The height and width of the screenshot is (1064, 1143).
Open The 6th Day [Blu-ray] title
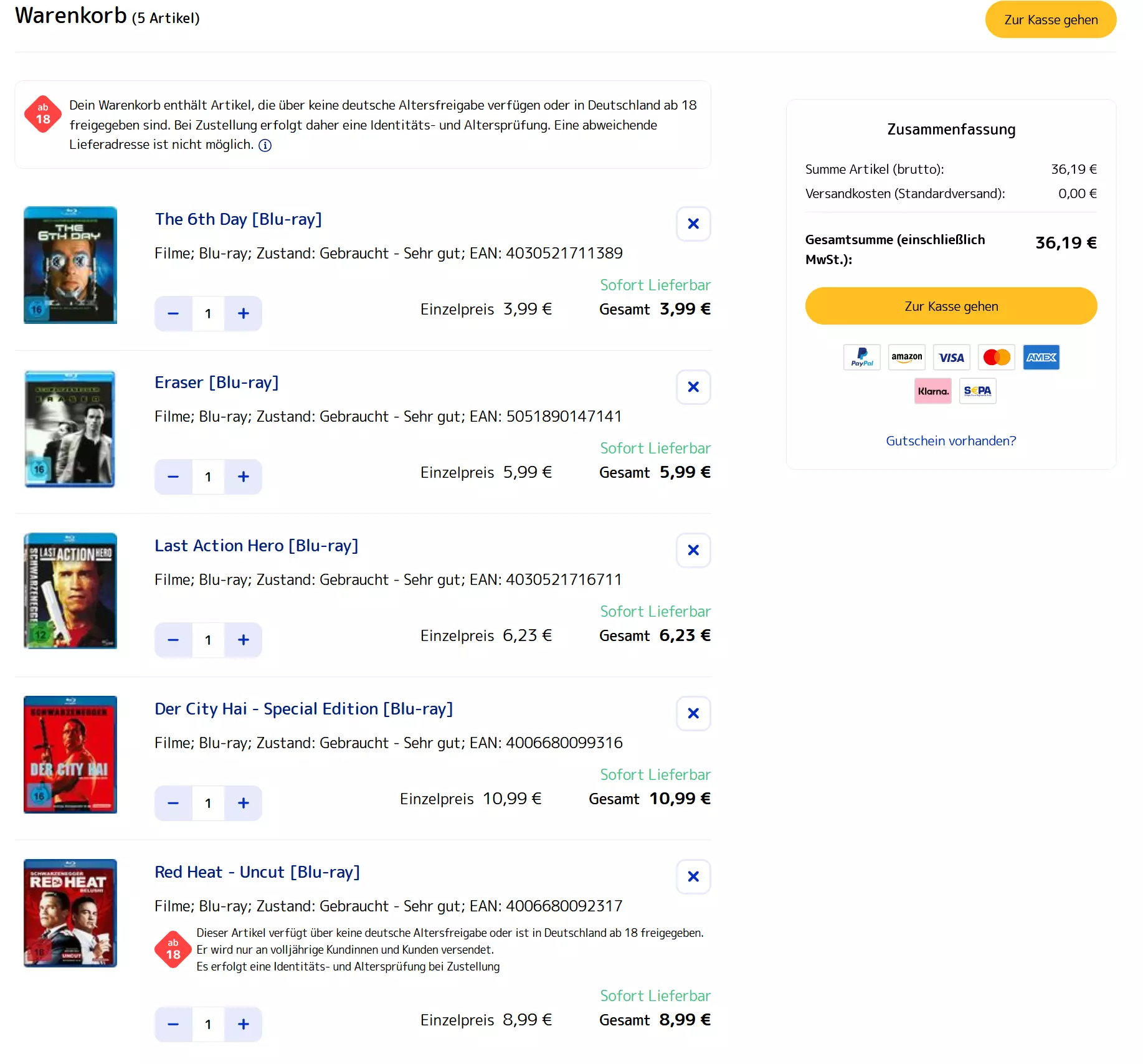click(238, 219)
